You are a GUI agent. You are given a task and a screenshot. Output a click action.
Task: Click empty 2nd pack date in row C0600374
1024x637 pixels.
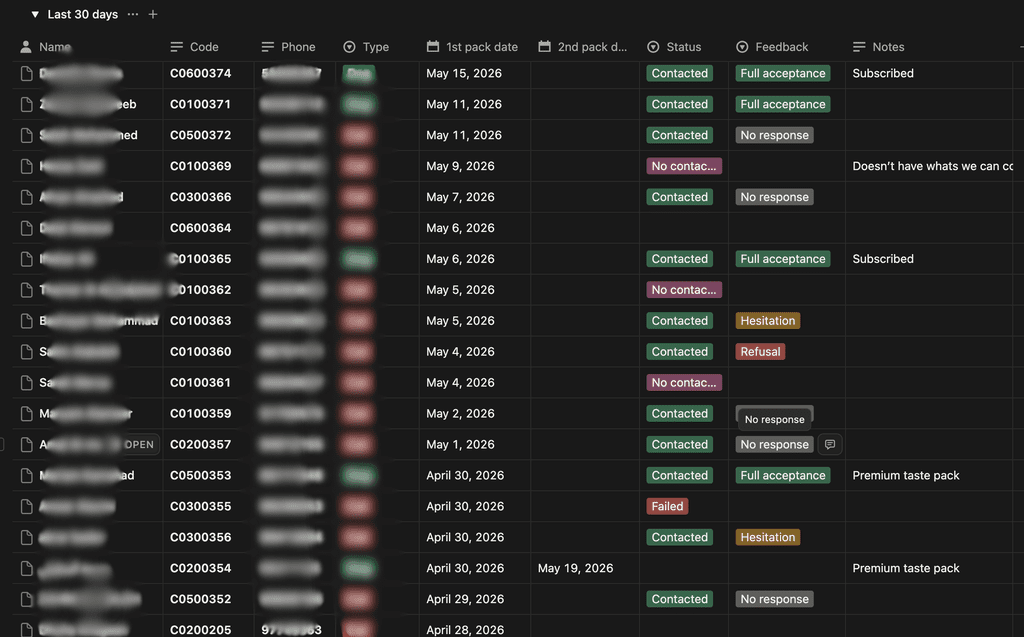[585, 73]
